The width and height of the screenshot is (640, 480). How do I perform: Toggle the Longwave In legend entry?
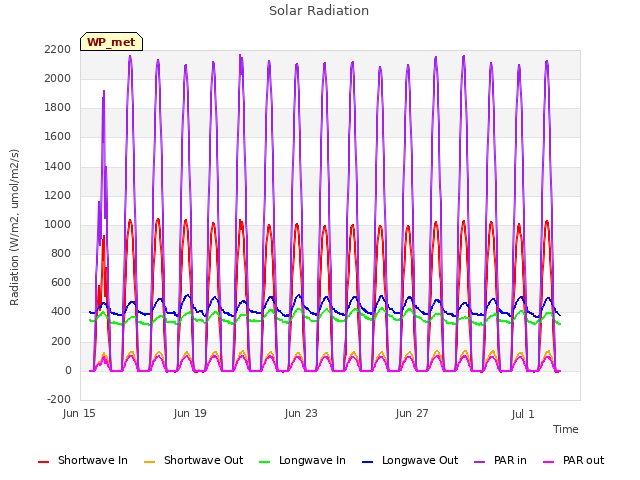(302, 460)
